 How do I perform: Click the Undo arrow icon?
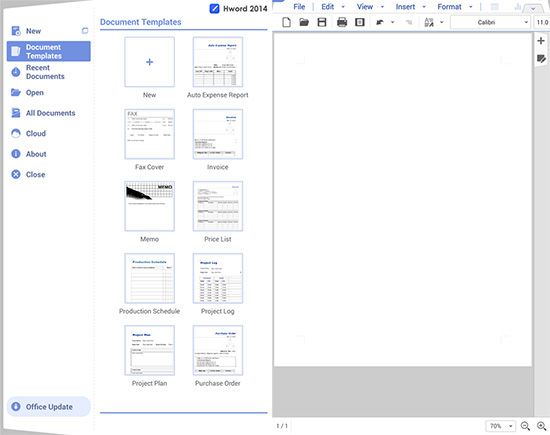tap(380, 22)
